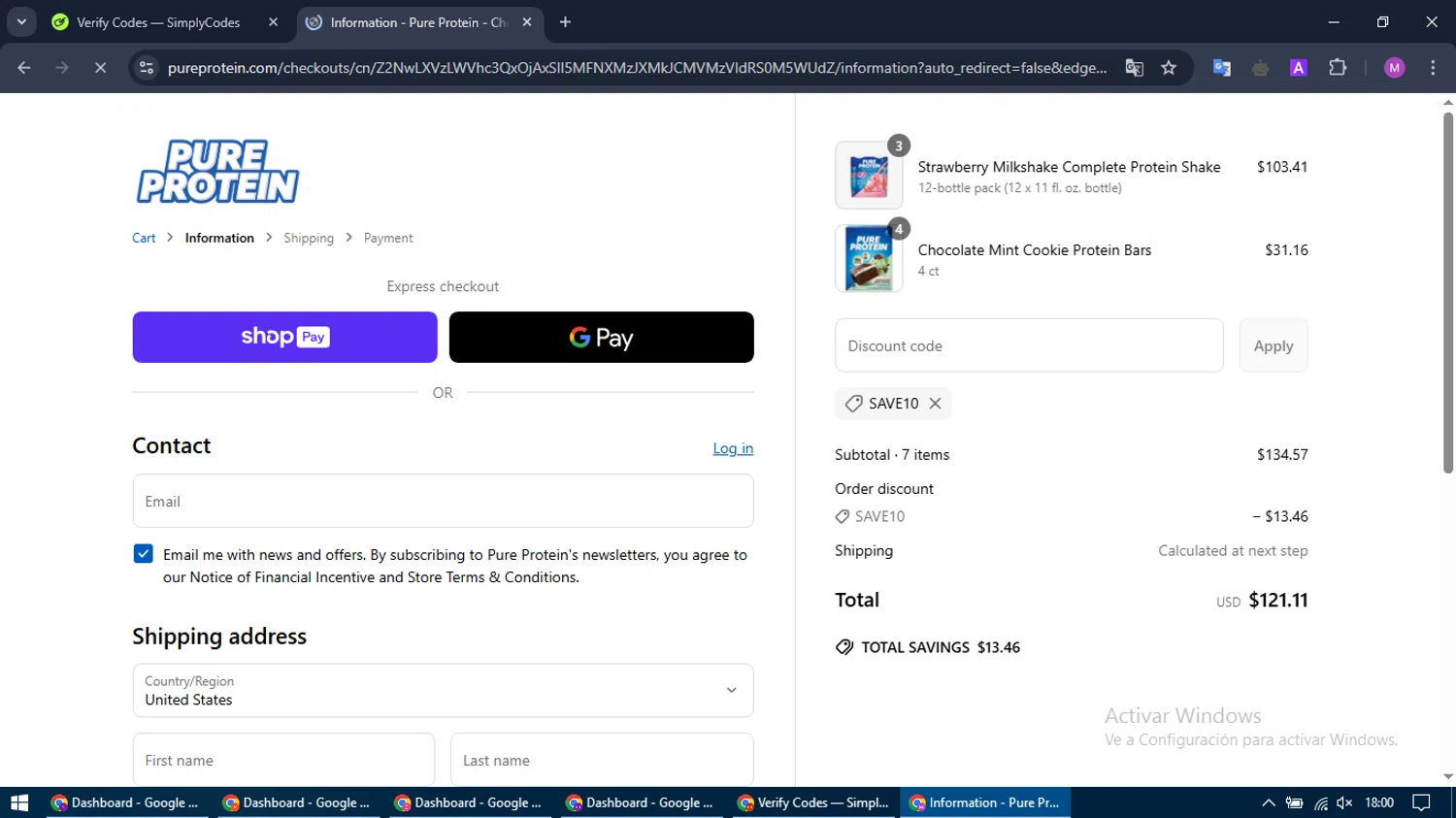
Task: Click the total amount $121.11
Action: 1278,600
